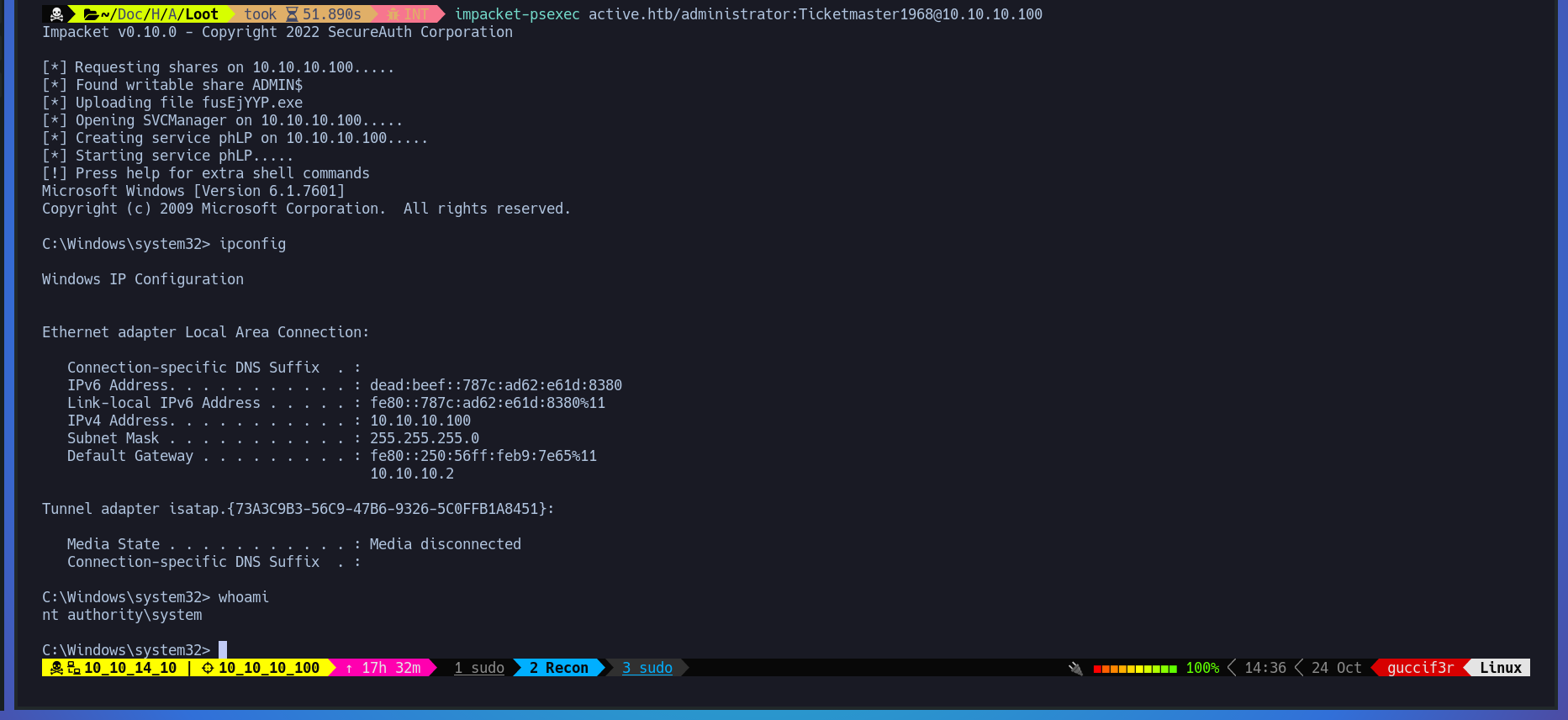
Task: Click the network hosts icon before 10_10_14_10
Action: 74,668
